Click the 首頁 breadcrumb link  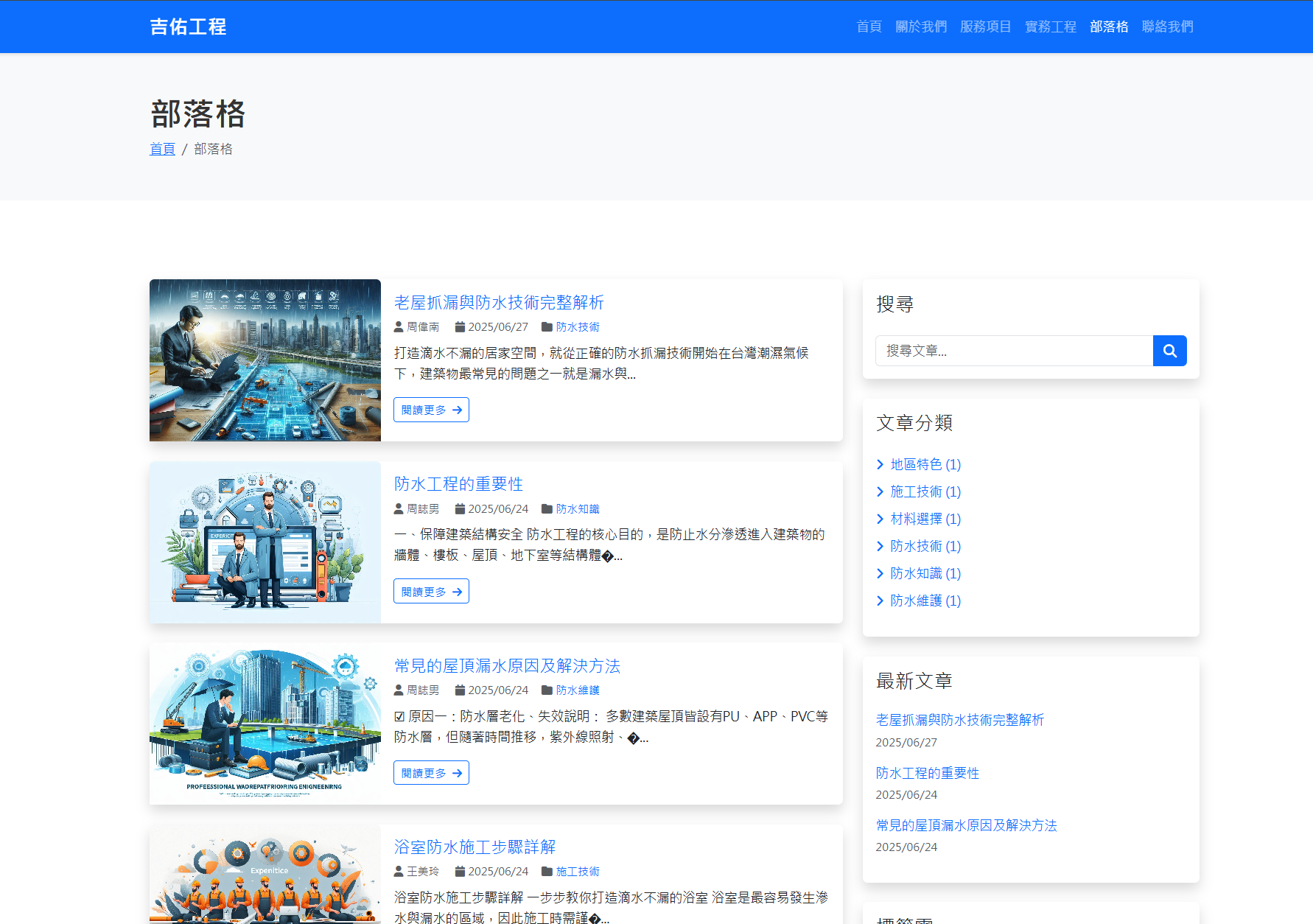pyautogui.click(x=161, y=149)
